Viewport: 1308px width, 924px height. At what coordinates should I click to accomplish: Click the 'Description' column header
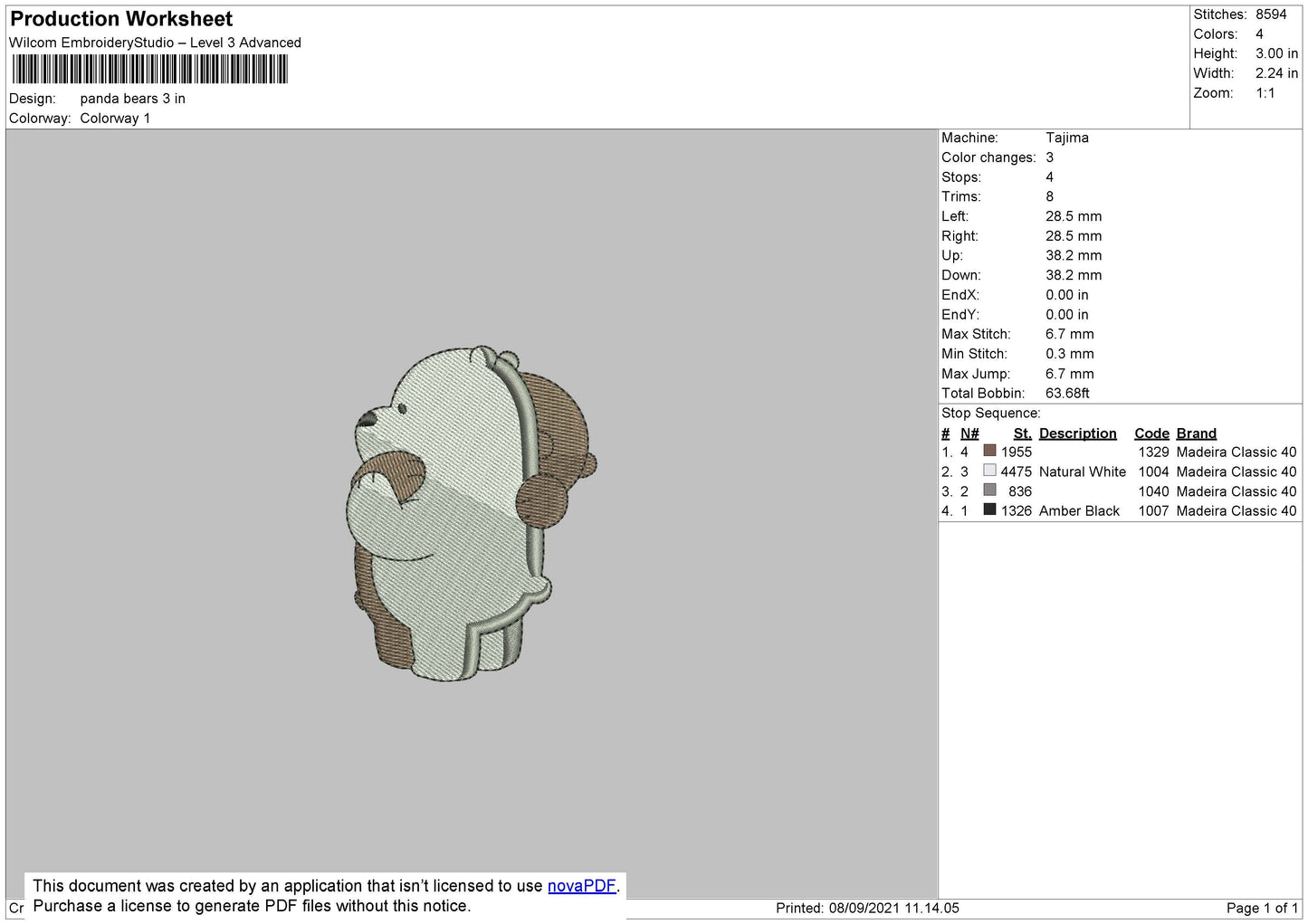click(x=1077, y=433)
